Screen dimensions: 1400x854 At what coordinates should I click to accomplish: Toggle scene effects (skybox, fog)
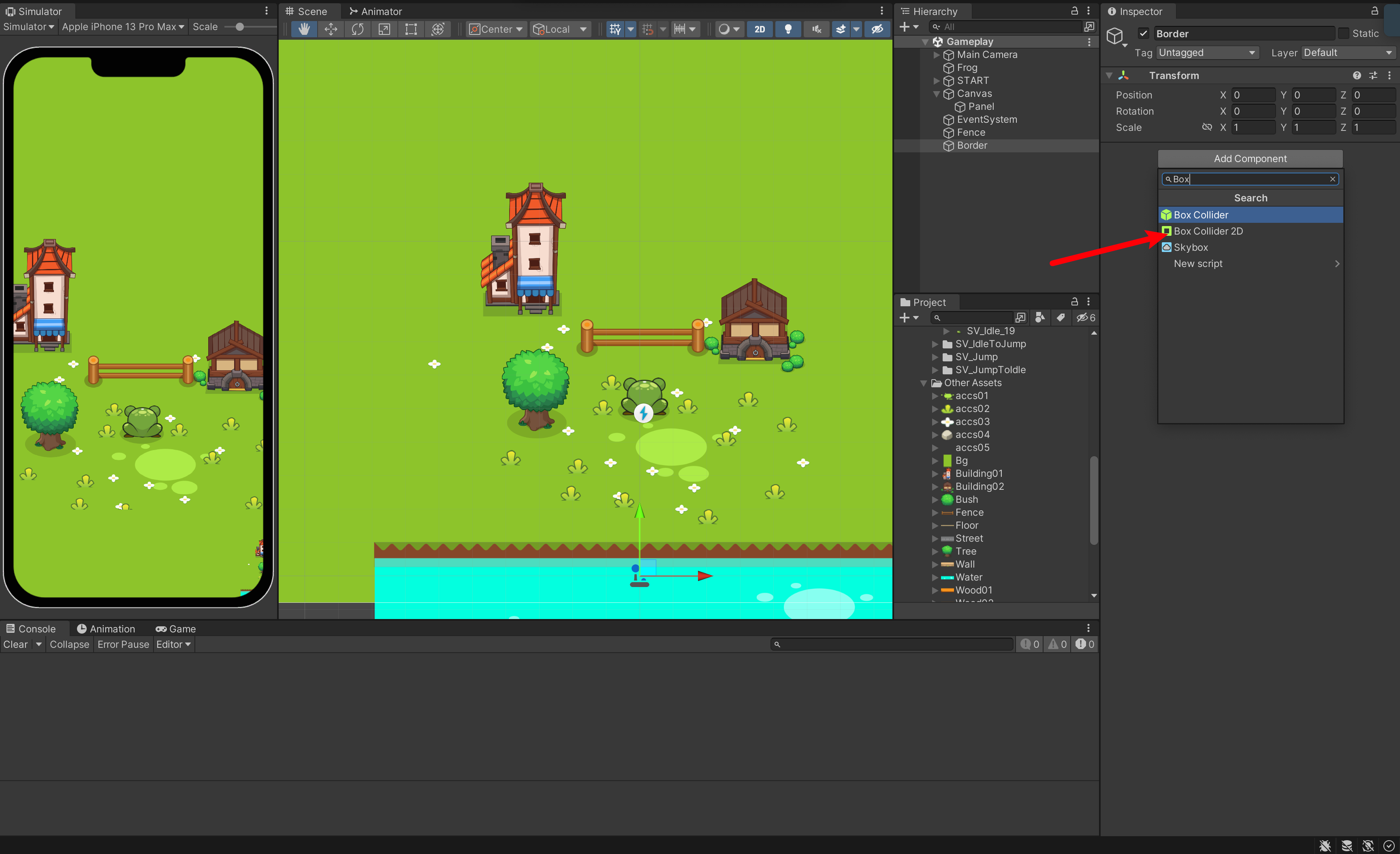point(841,29)
